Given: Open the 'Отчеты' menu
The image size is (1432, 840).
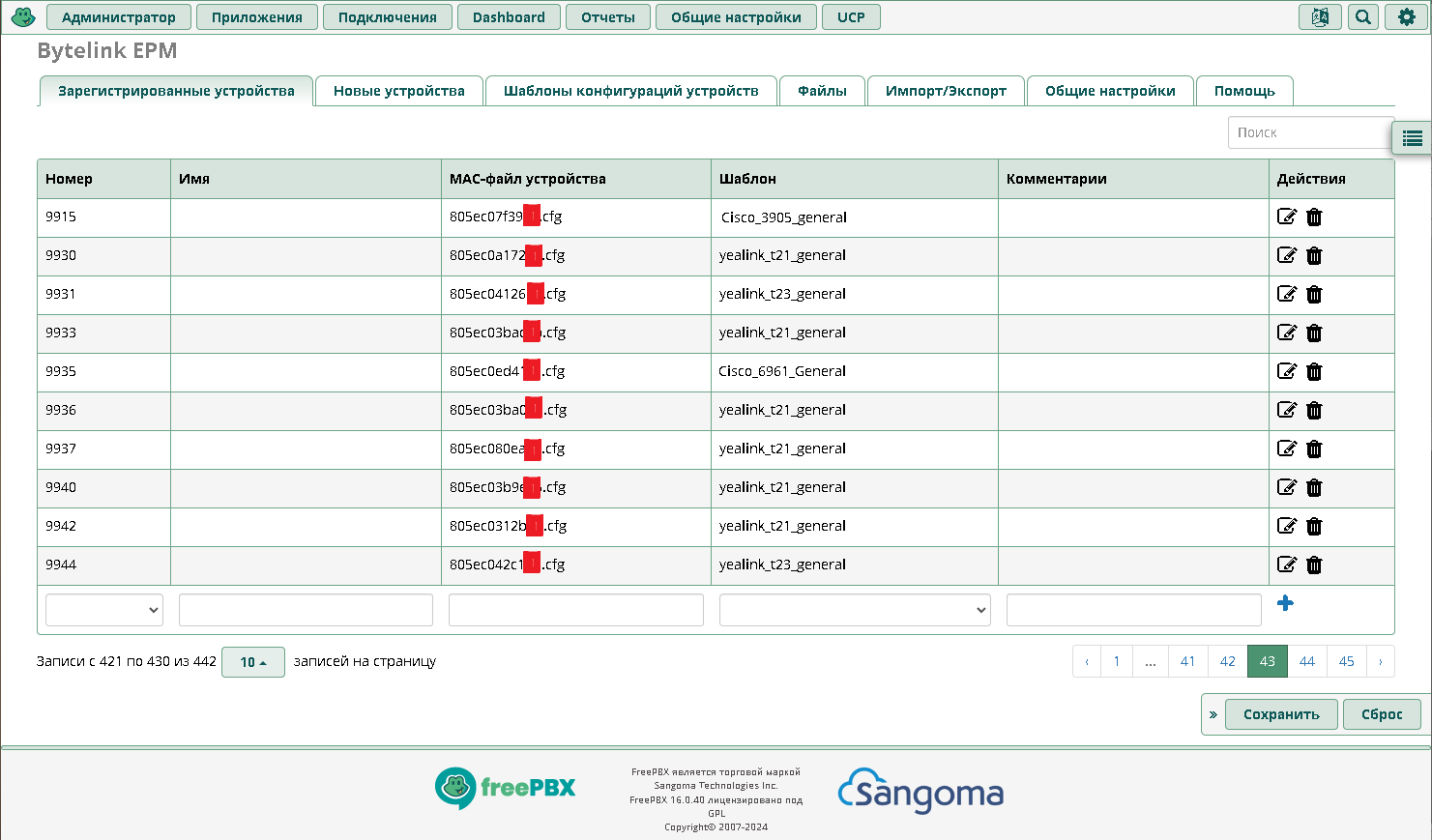Looking at the screenshot, I should point(608,16).
